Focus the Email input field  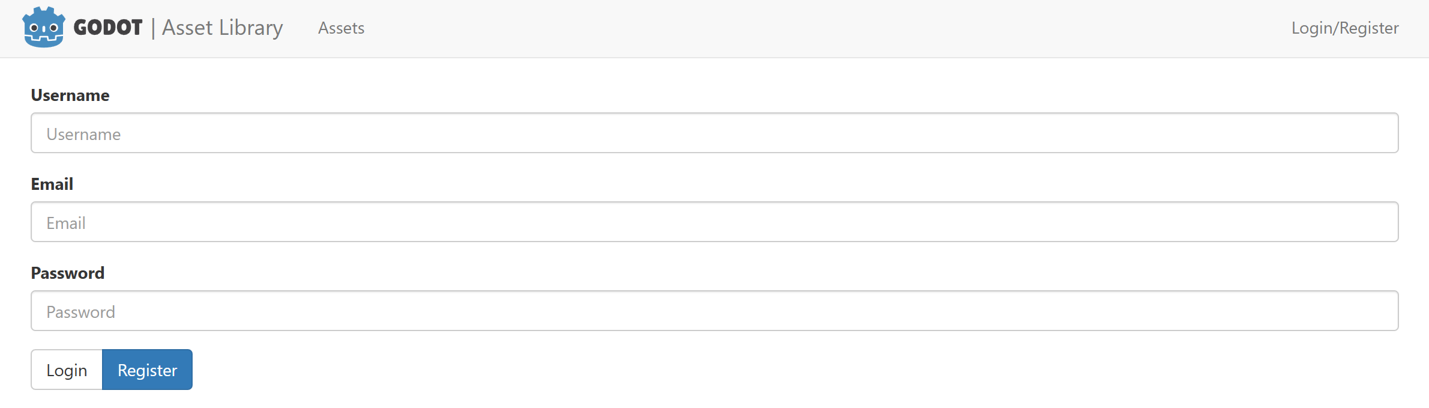pyautogui.click(x=714, y=222)
